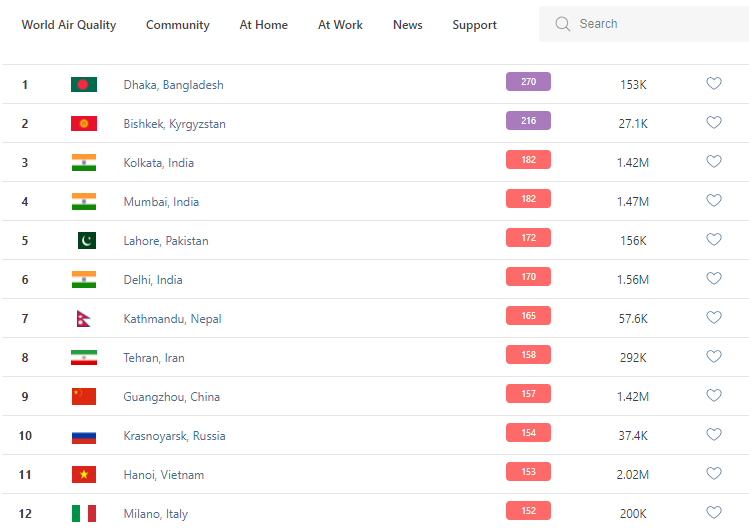The image size is (749, 530).
Task: Click the Pakistan flag beside Lahore
Action: point(86,241)
